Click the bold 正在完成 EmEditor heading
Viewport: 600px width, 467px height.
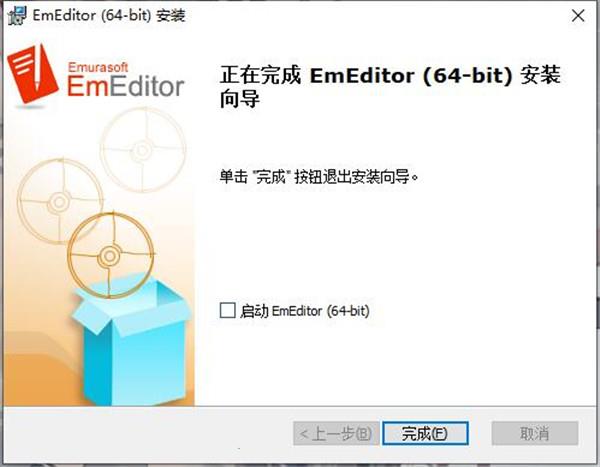click(x=390, y=75)
